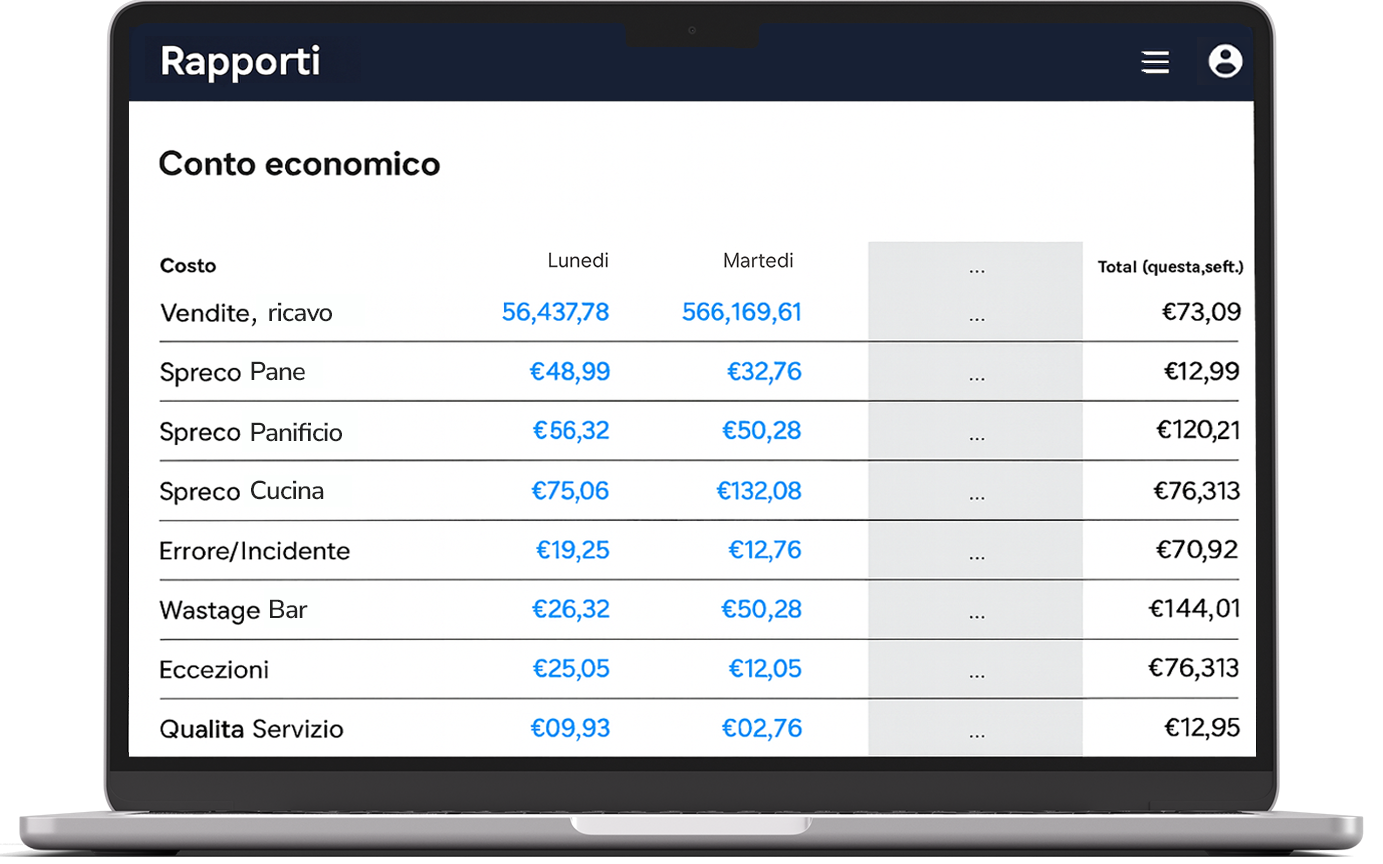This screenshot has width=1383, height=864.
Task: Open the Lunedi column header
Action: pos(577,260)
